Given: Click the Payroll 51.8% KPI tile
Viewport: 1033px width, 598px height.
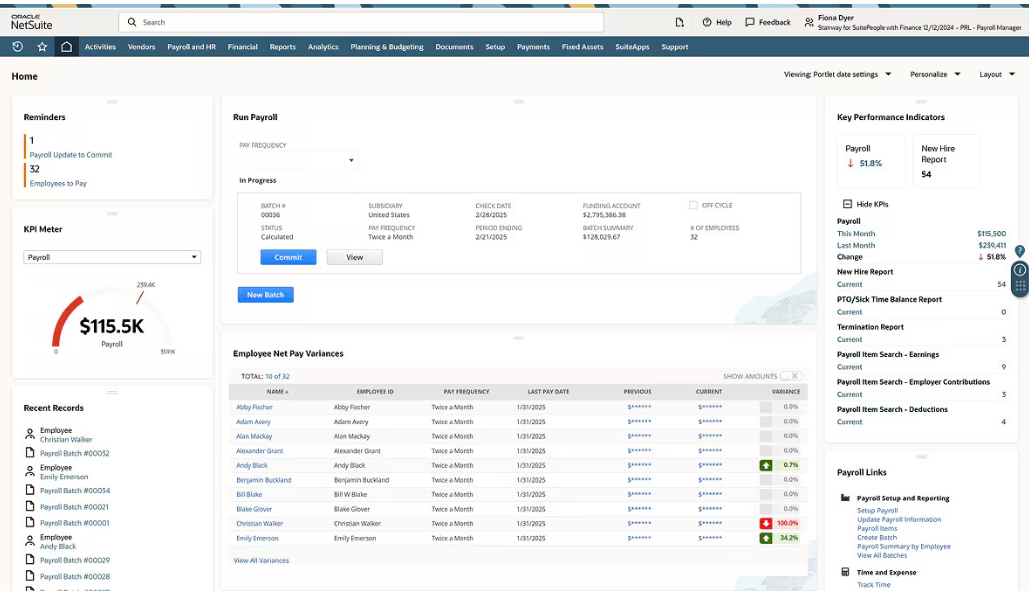Looking at the screenshot, I should click(870, 161).
